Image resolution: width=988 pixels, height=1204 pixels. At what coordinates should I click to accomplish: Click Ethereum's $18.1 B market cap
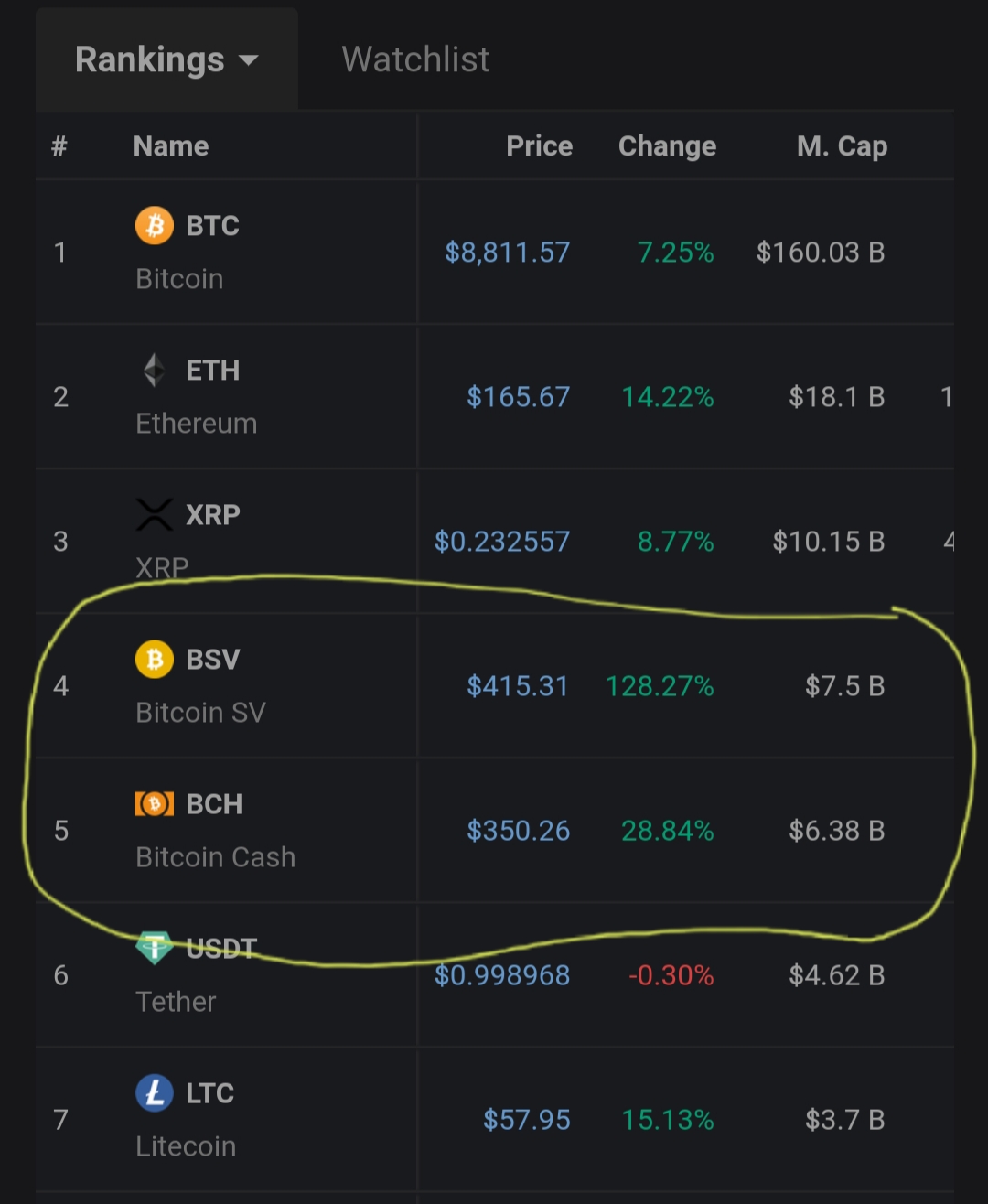(836, 397)
